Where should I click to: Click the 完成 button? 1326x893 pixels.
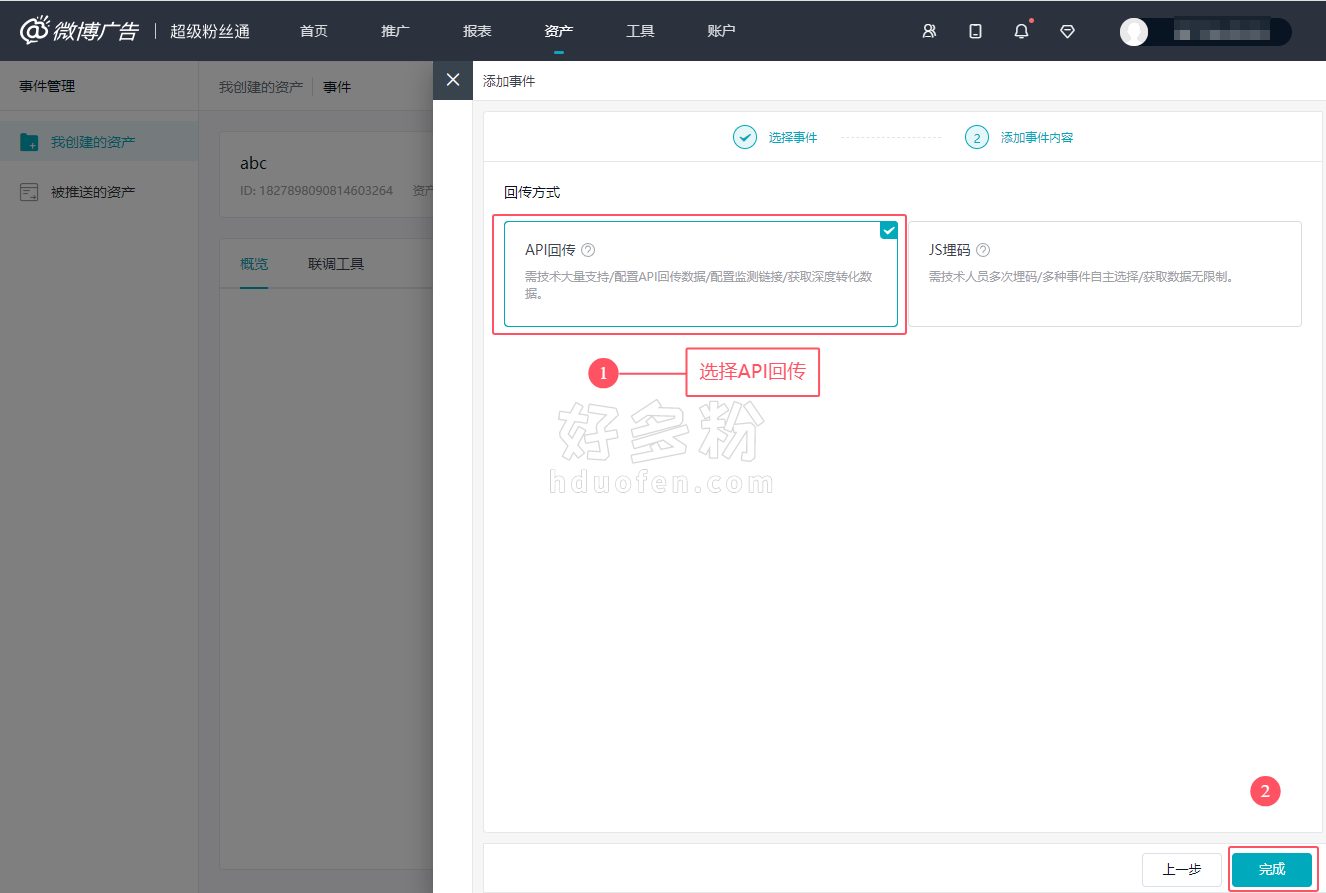1272,870
